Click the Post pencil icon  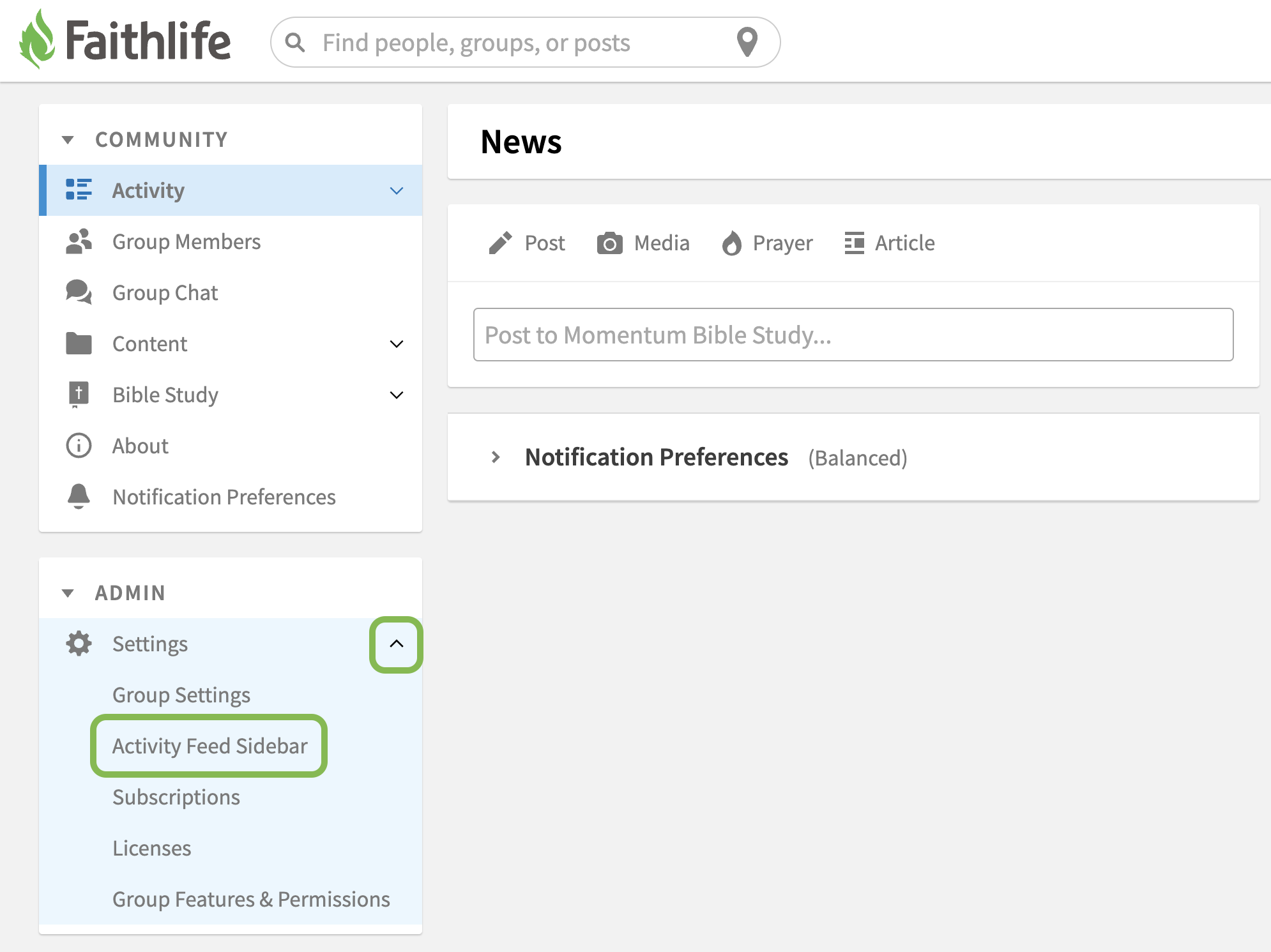[500, 243]
